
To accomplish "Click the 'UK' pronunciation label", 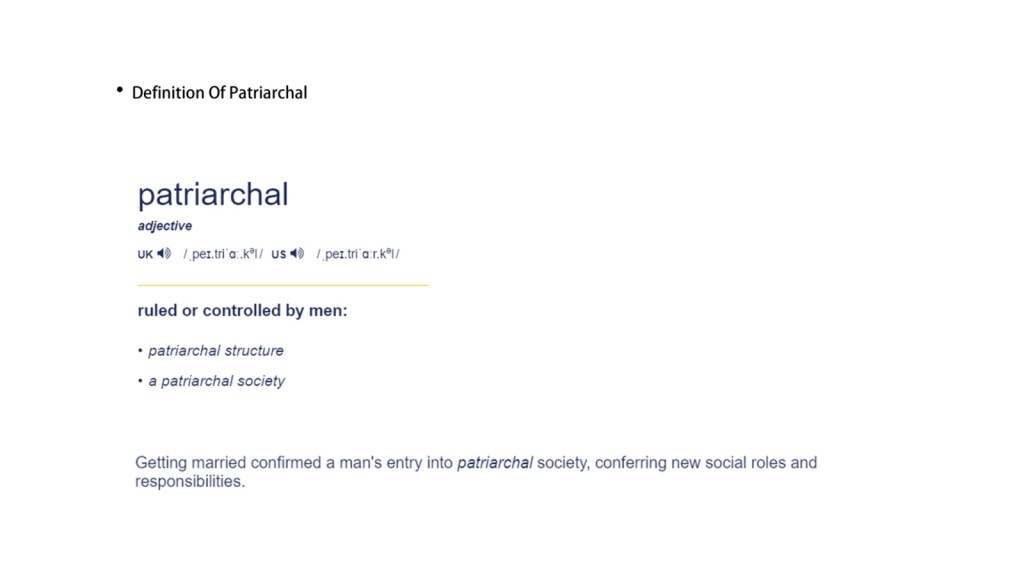I will click(x=145, y=254).
